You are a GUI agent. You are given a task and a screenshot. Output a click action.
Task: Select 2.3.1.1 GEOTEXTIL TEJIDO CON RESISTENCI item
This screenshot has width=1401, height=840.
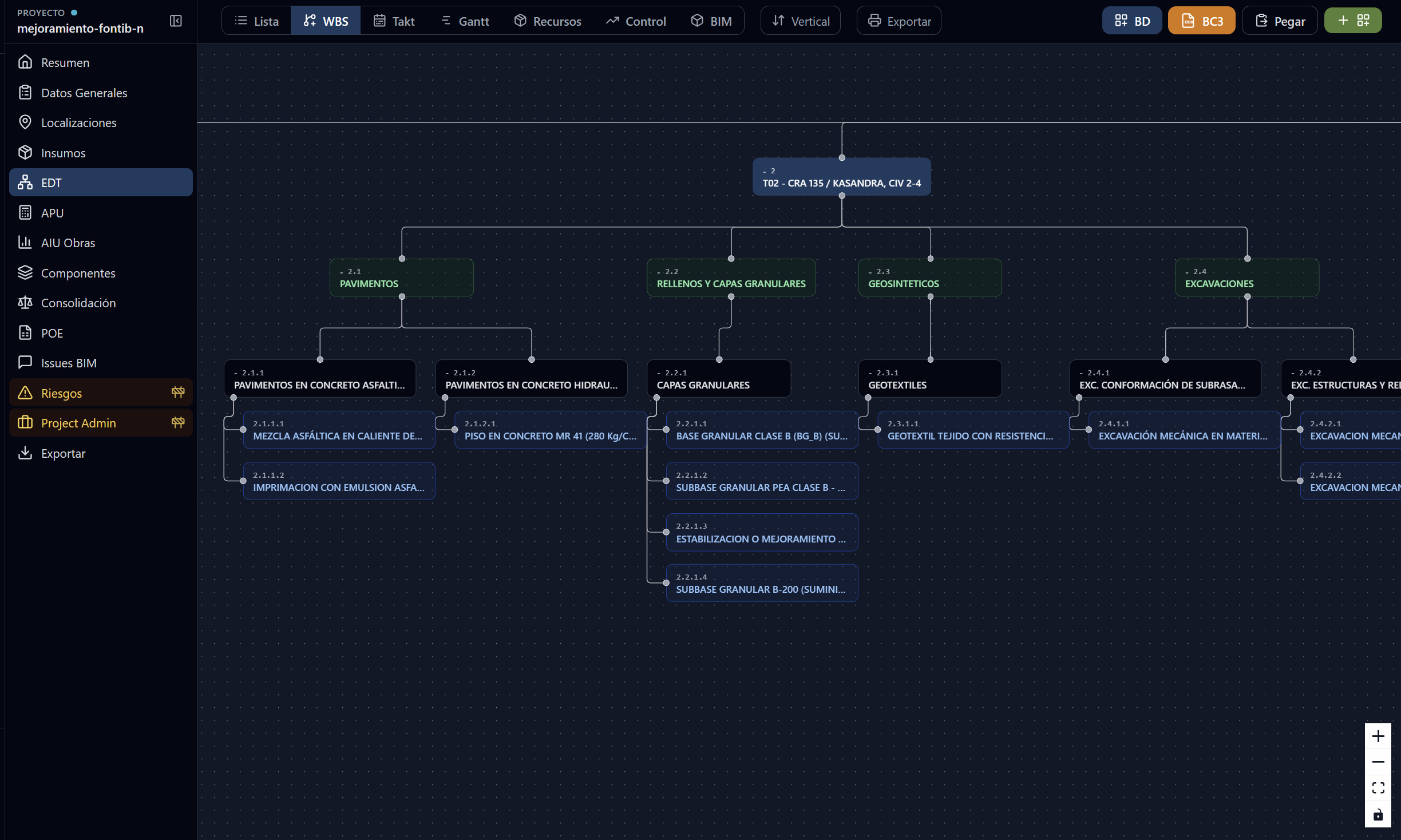973,430
